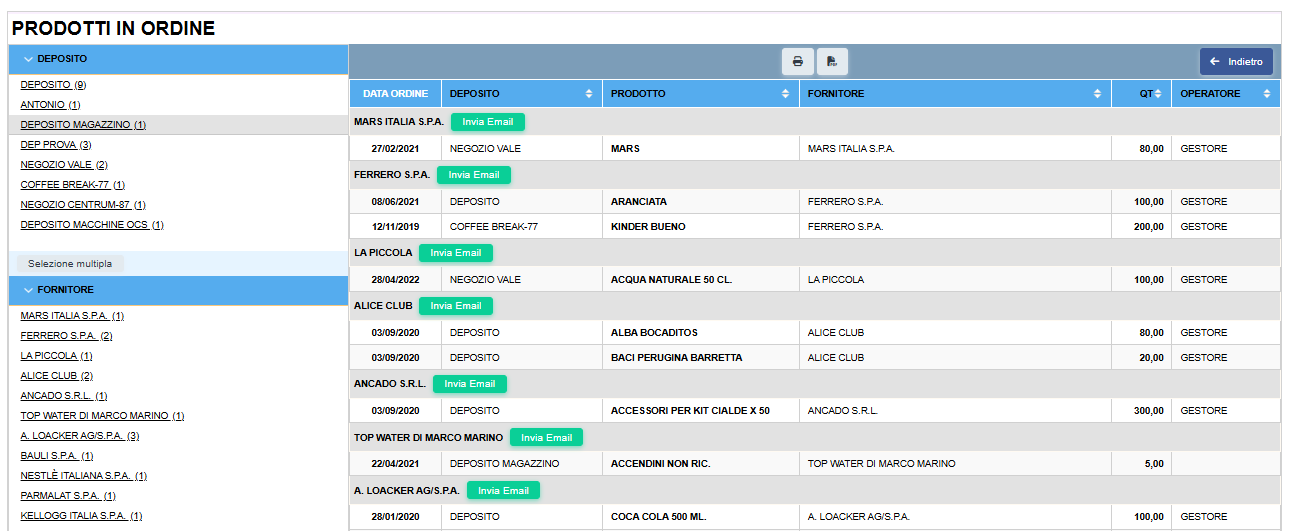Click quantity 5,00 in ACCENDINI row
Screen dimensions: 1293x531
click(x=1153, y=464)
